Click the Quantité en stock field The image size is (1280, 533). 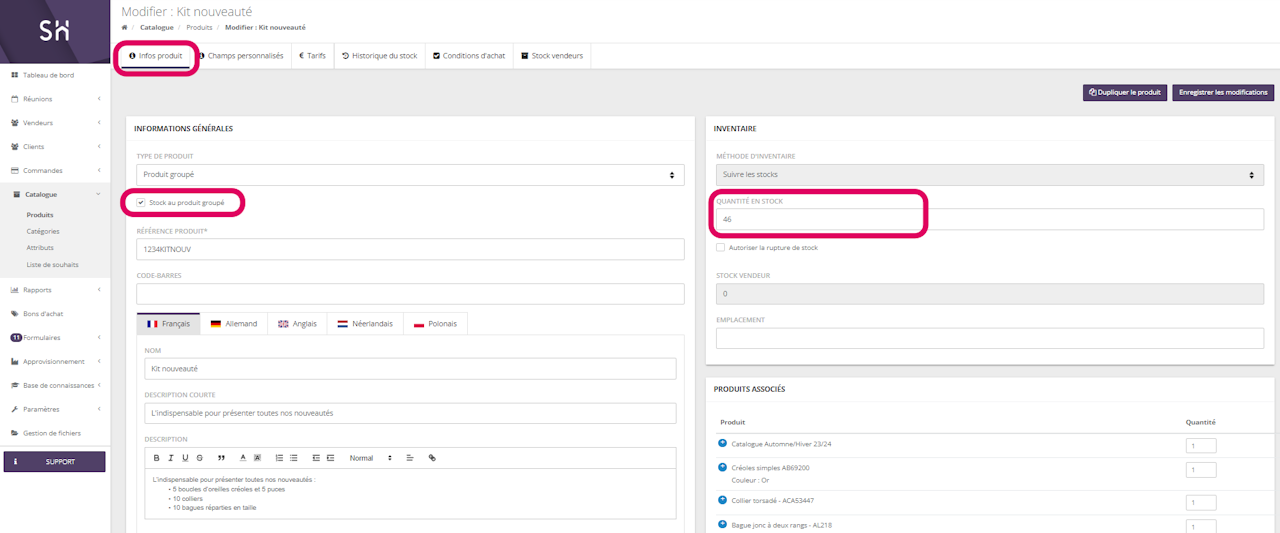[820, 219]
